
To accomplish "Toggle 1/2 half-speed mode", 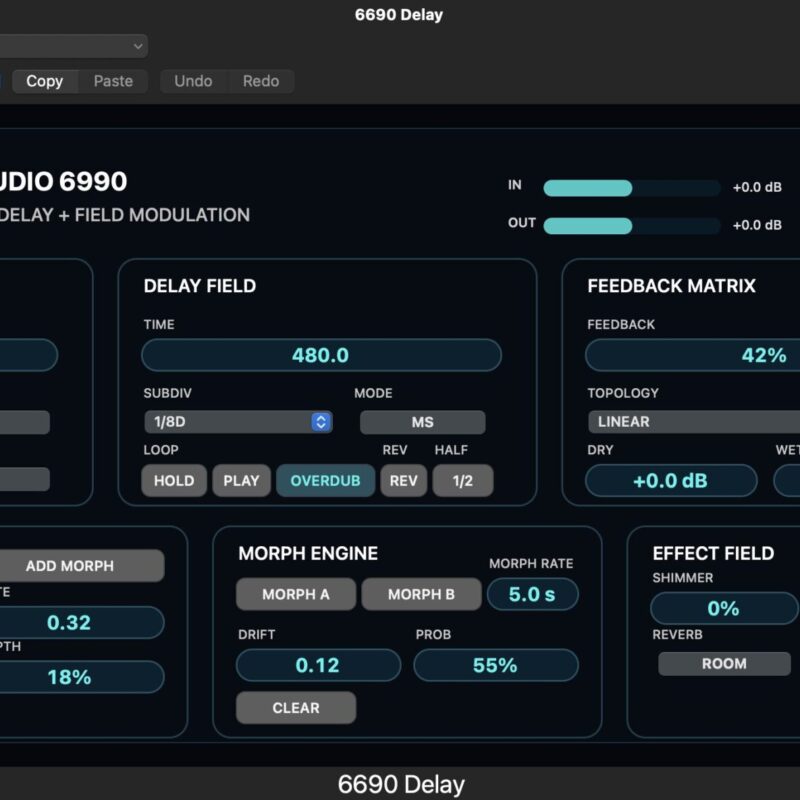I will (x=460, y=481).
